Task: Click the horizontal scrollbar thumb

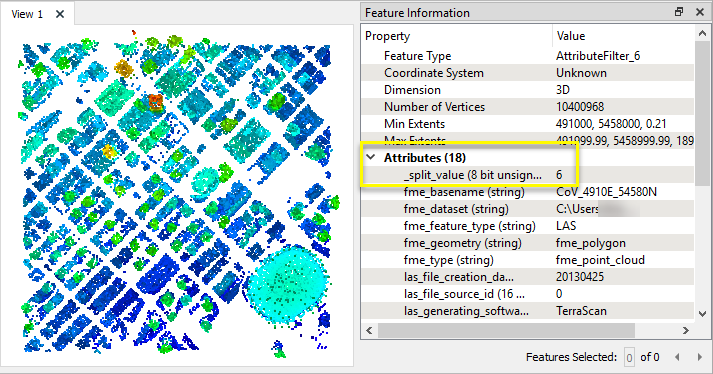Action: click(506, 331)
